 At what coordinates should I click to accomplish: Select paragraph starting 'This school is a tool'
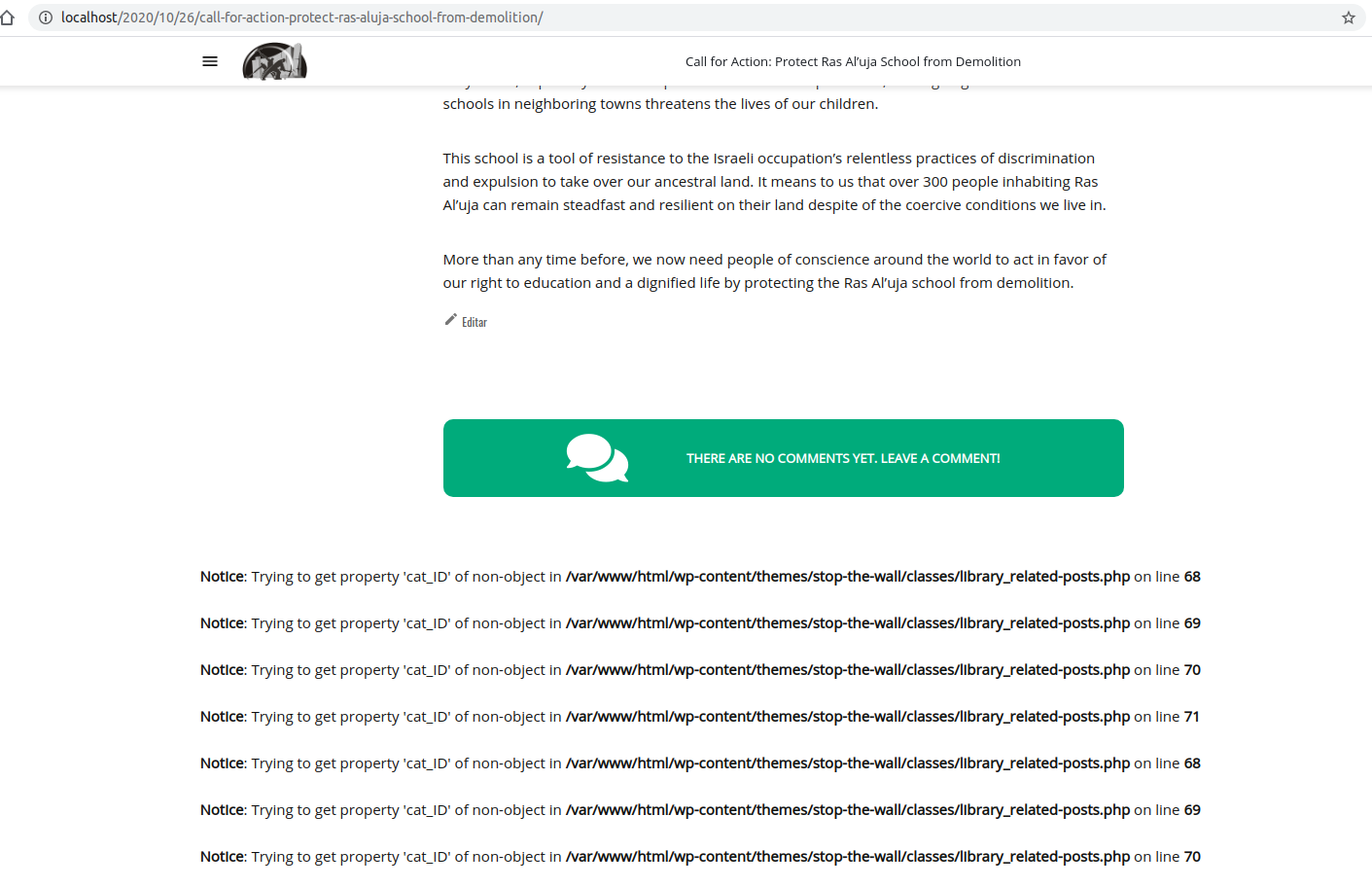pos(774,182)
